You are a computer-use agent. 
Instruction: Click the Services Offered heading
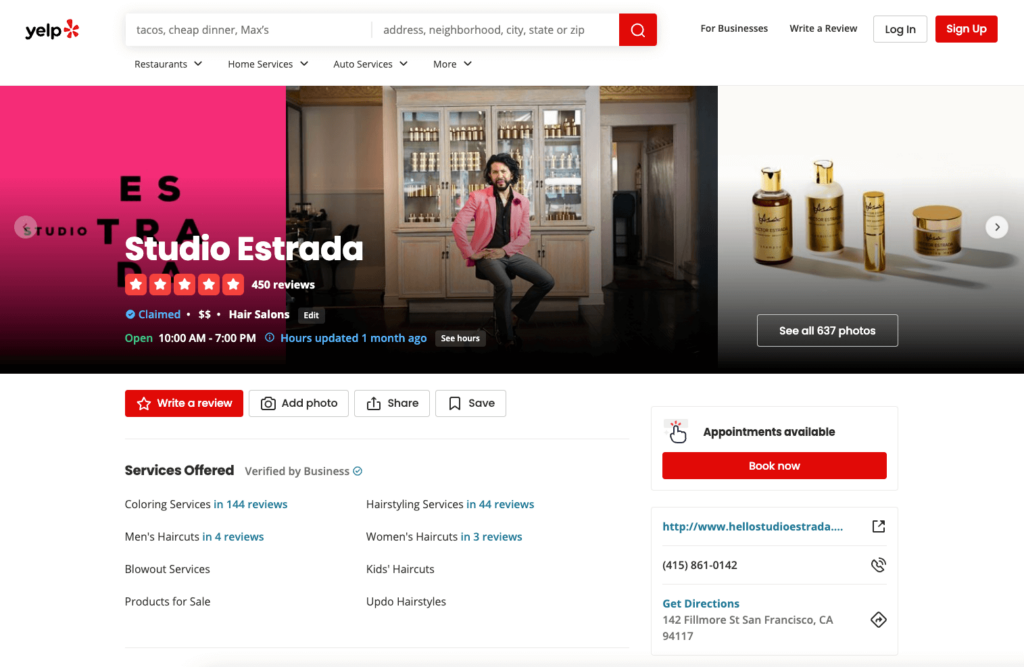click(179, 470)
